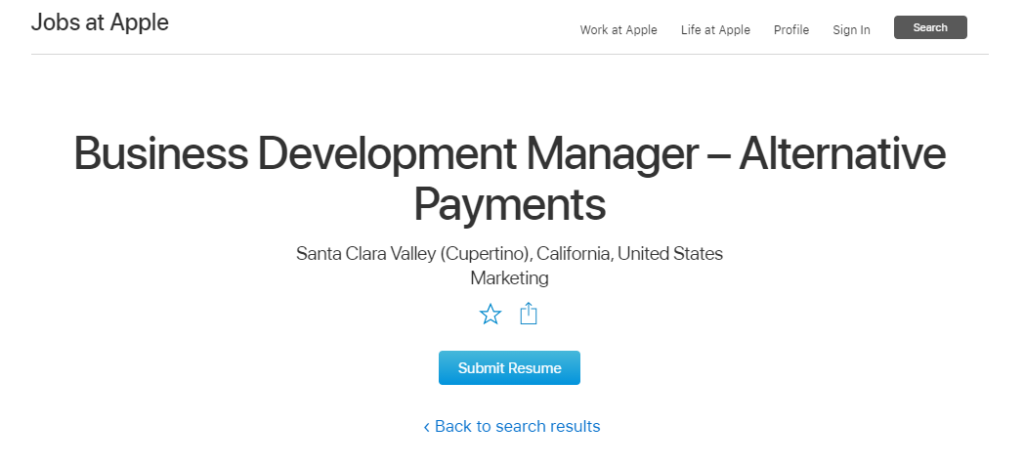Open the Profile navigation item

pyautogui.click(x=791, y=30)
